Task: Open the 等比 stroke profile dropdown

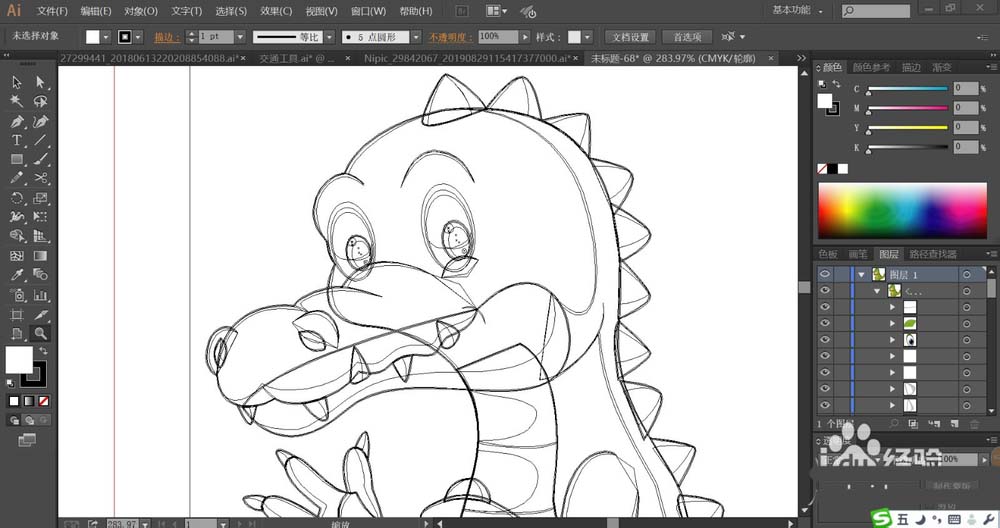Action: click(x=329, y=37)
